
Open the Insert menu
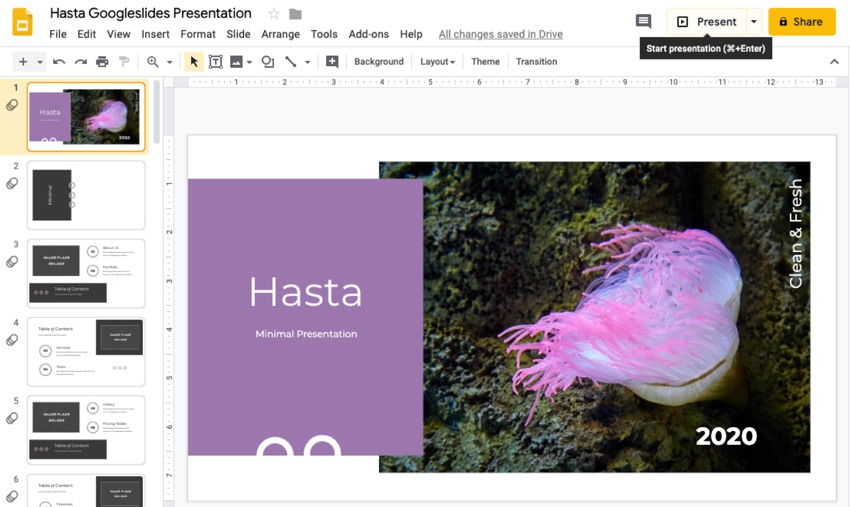(x=155, y=34)
